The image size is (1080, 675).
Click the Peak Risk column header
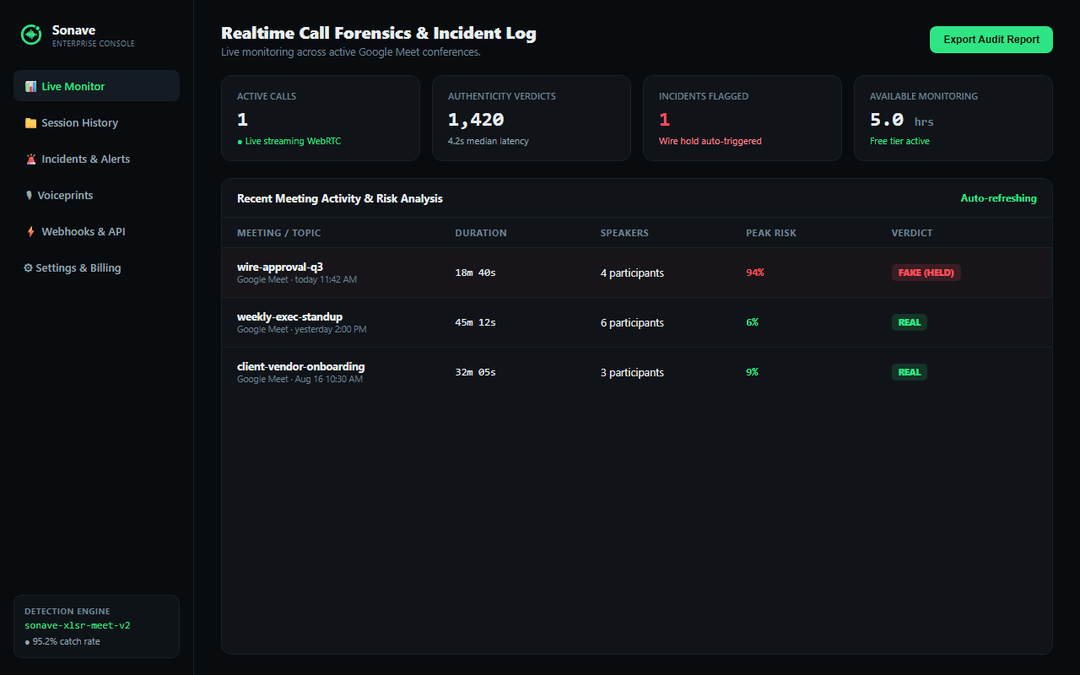click(771, 233)
